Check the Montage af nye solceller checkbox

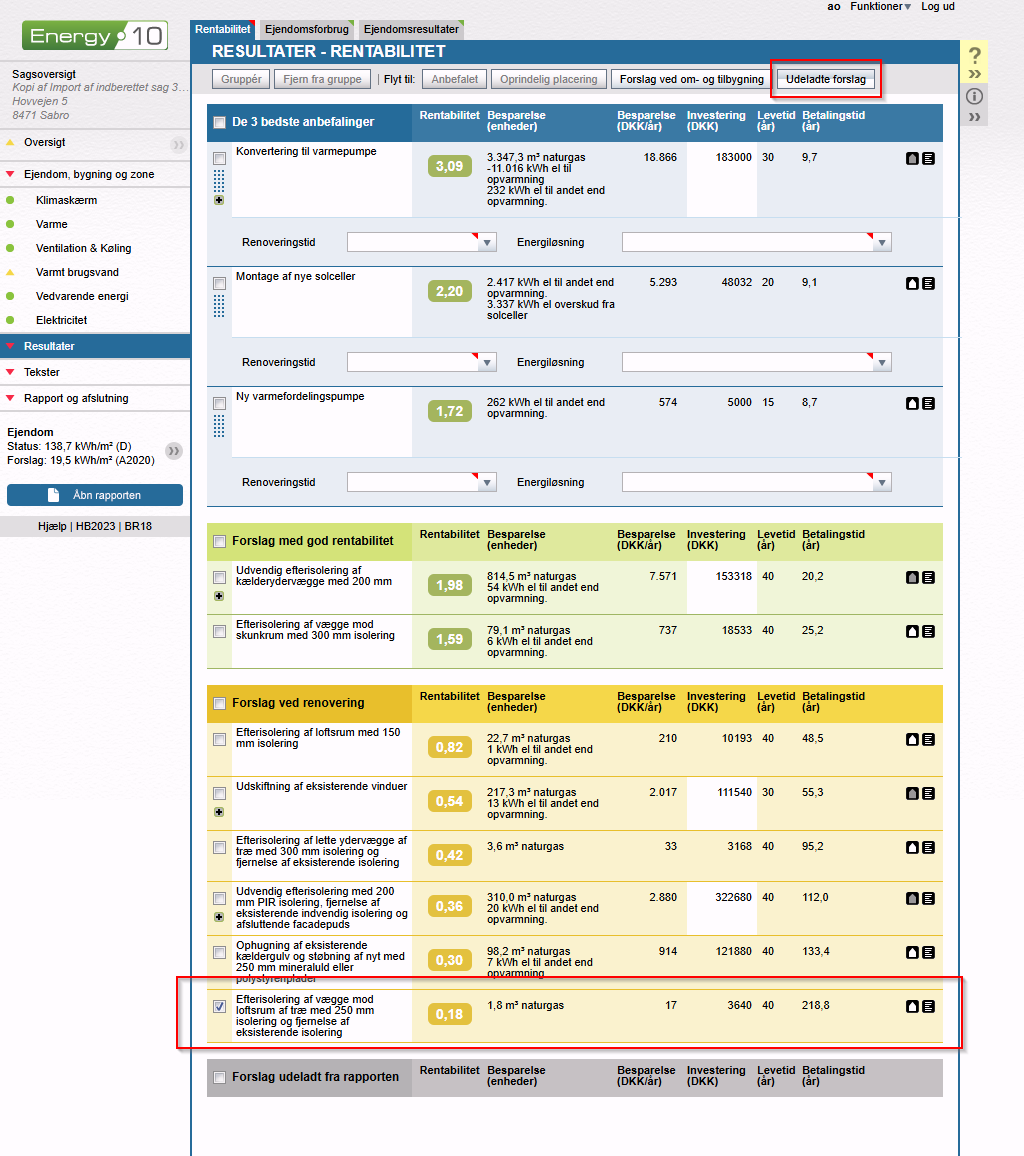(219, 283)
